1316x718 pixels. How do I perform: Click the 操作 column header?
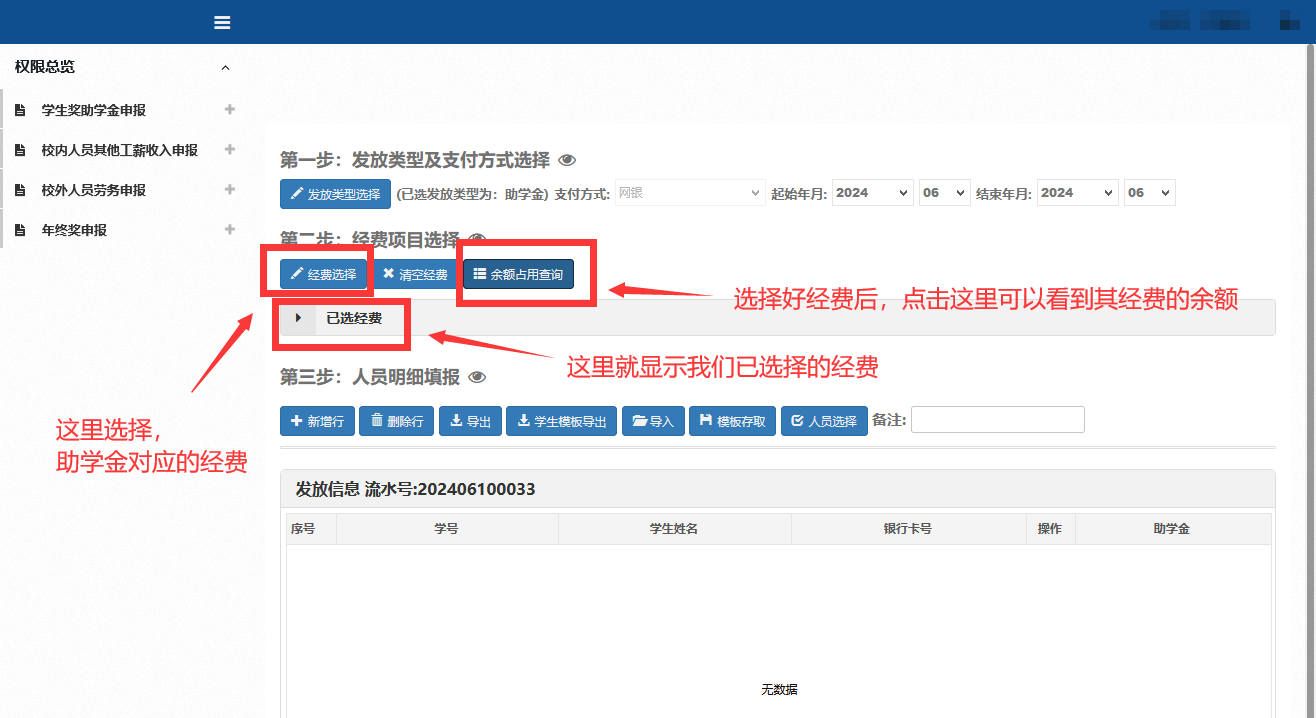(x=1050, y=529)
